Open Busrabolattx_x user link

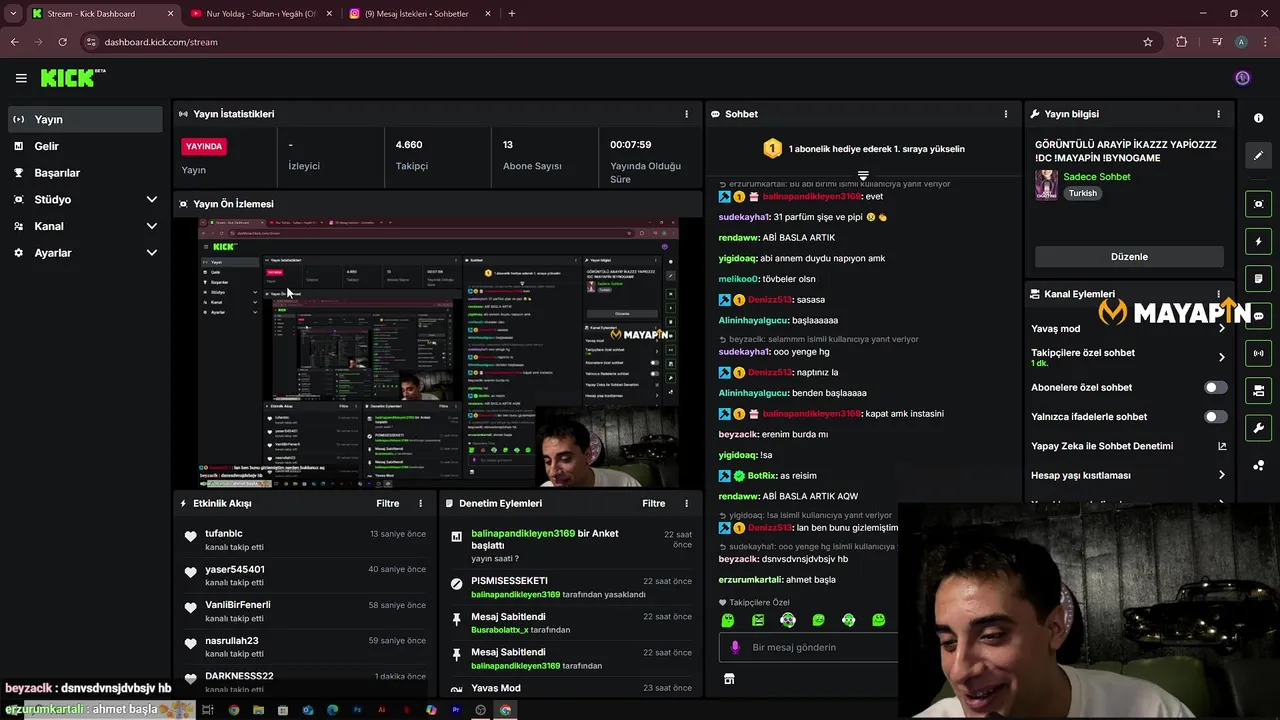pyautogui.click(x=499, y=630)
